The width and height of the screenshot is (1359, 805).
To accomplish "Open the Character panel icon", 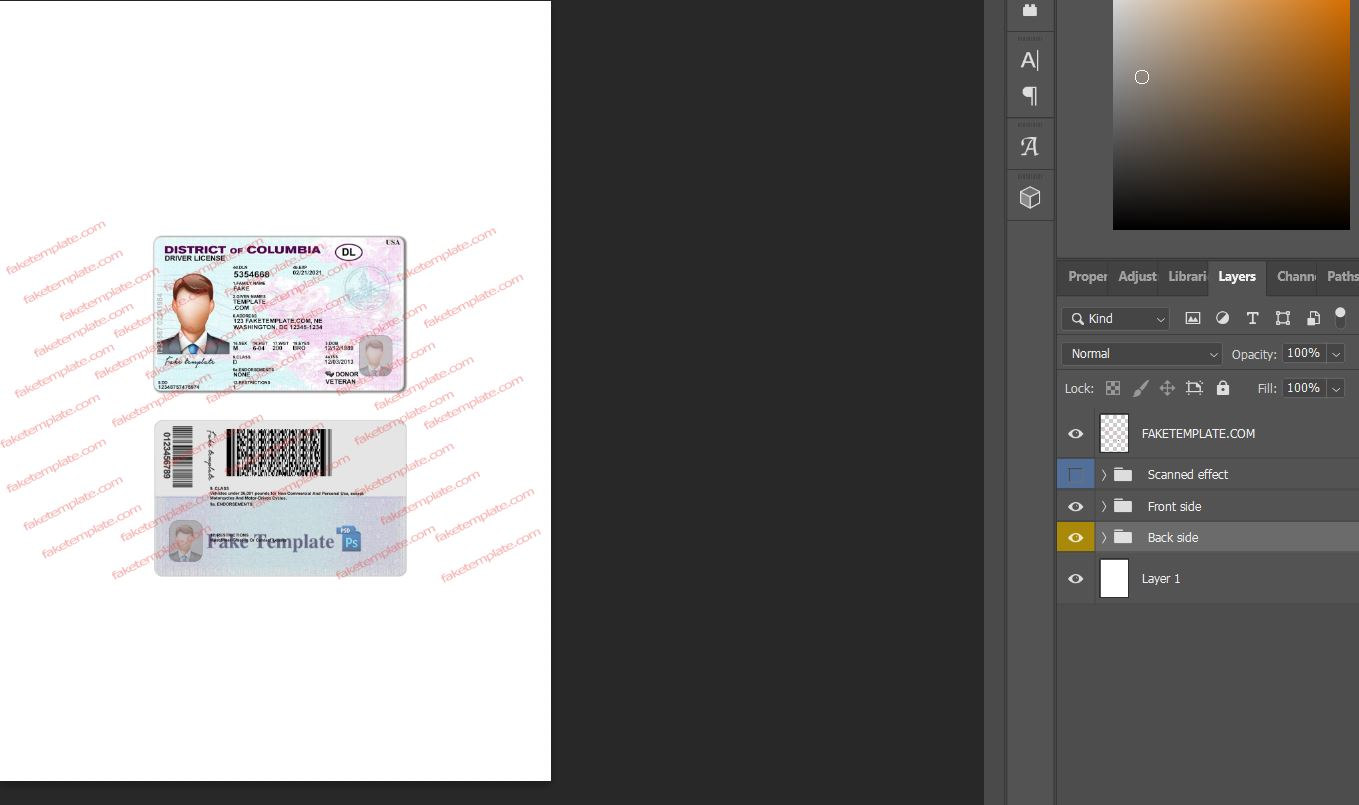I will tap(1030, 60).
